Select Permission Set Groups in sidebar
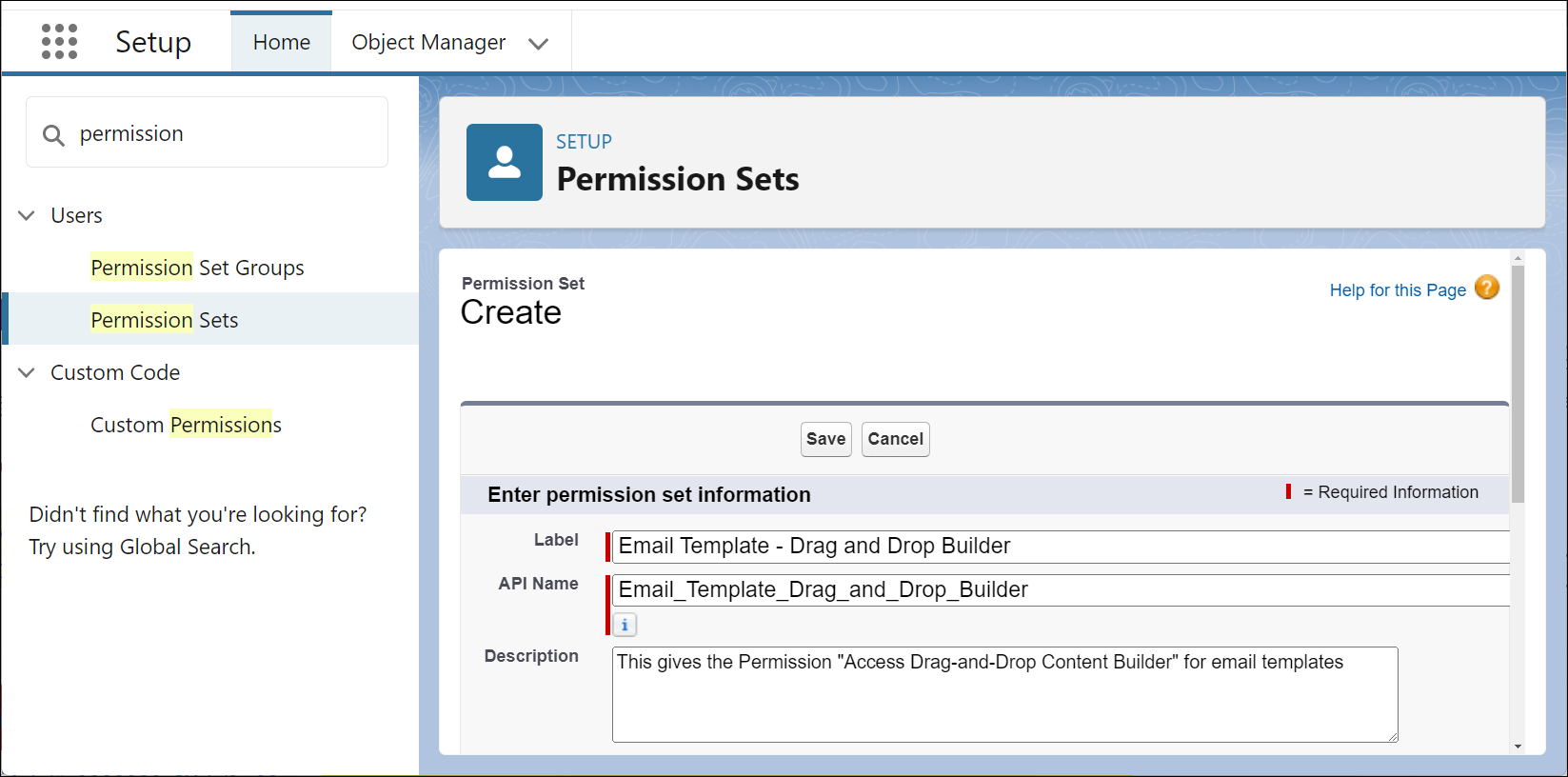1568x777 pixels. click(x=197, y=269)
